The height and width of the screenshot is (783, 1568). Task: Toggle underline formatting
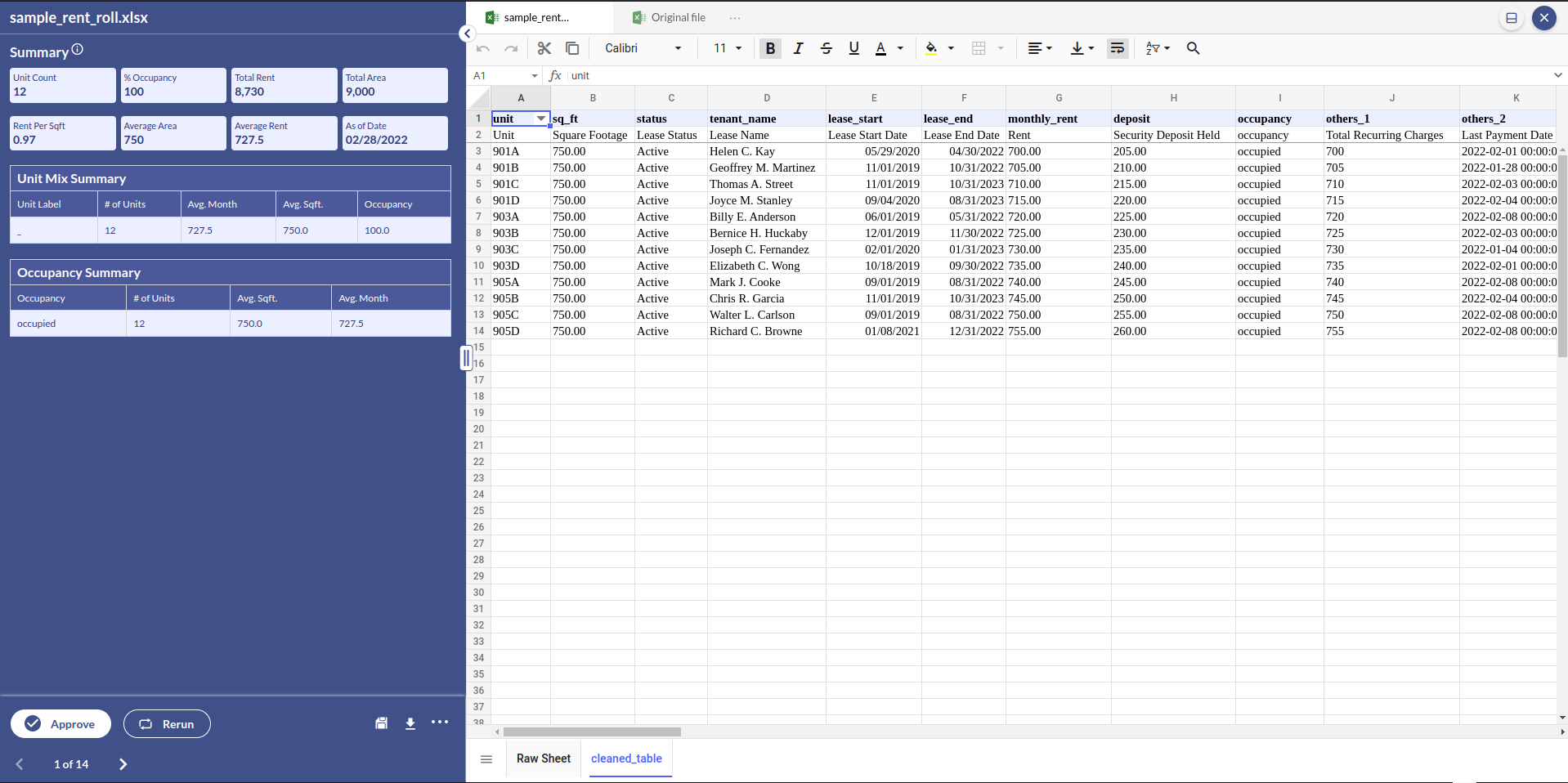point(854,49)
